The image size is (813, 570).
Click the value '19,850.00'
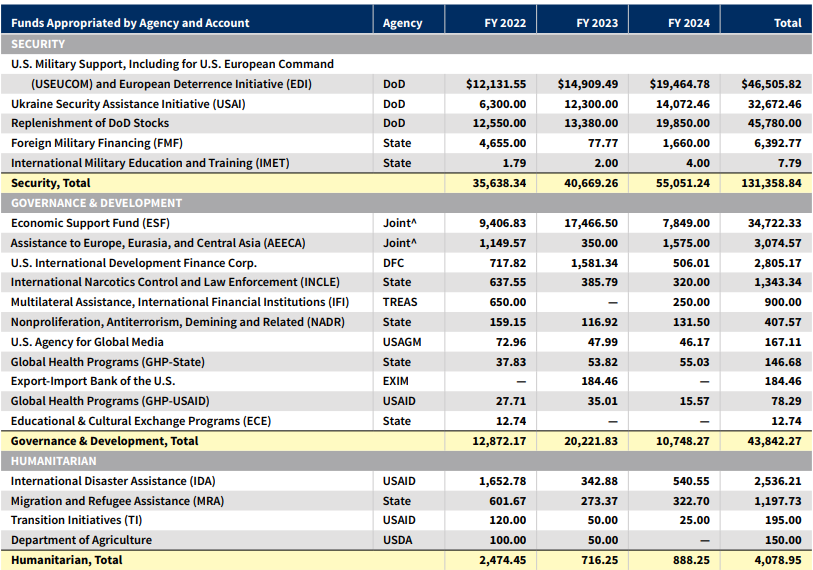(682, 123)
